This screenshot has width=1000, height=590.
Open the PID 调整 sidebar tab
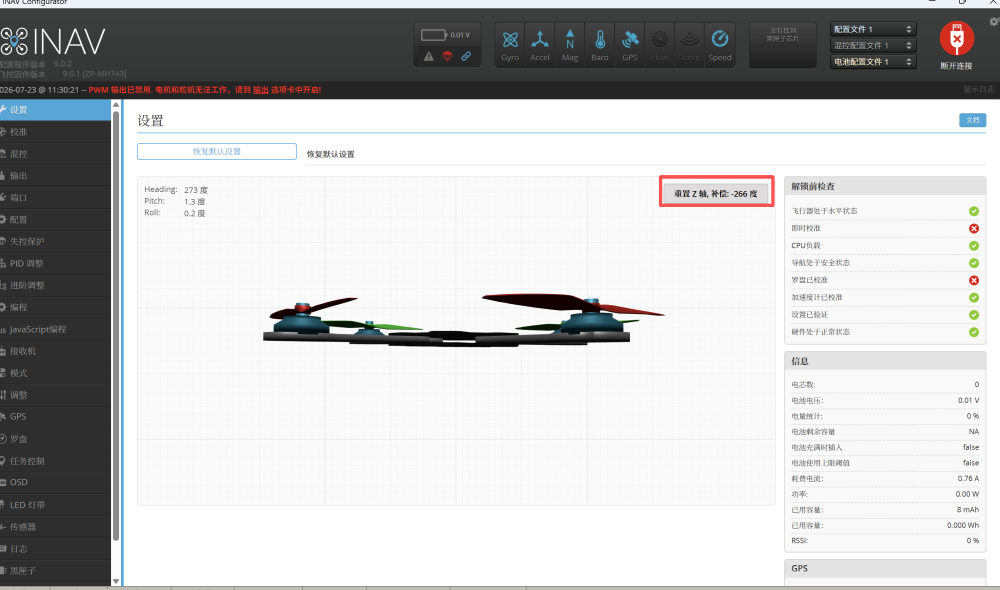click(55, 263)
